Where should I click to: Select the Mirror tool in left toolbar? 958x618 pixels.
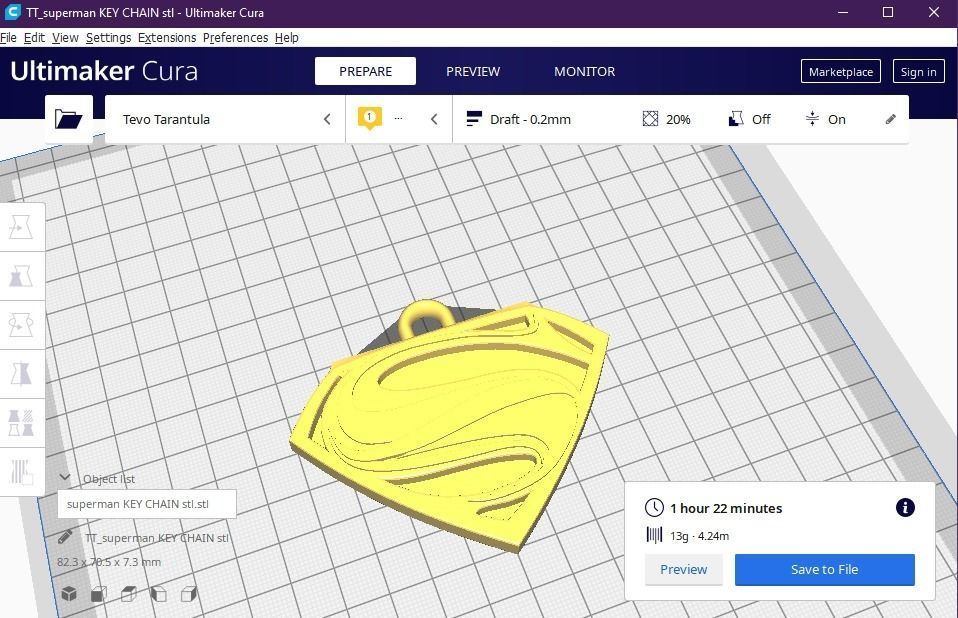click(x=21, y=374)
